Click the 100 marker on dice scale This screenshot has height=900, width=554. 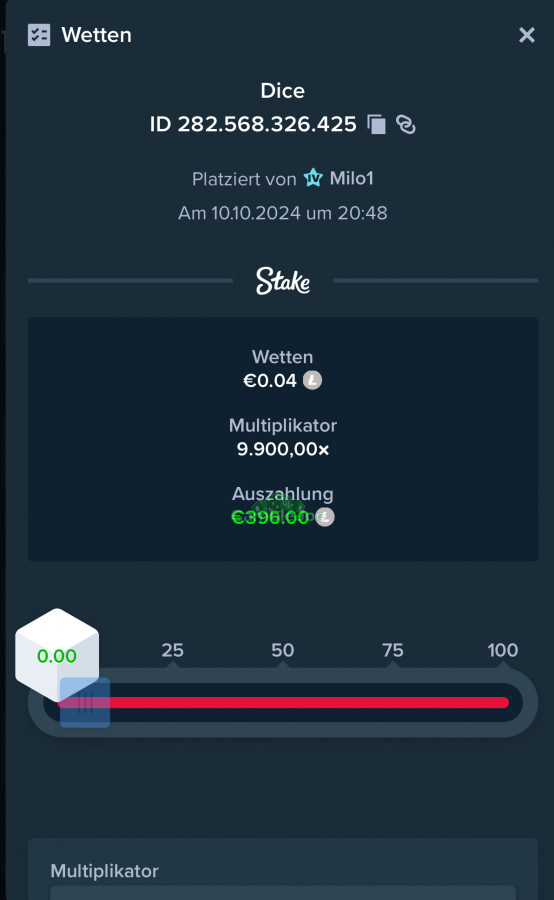[503, 650]
